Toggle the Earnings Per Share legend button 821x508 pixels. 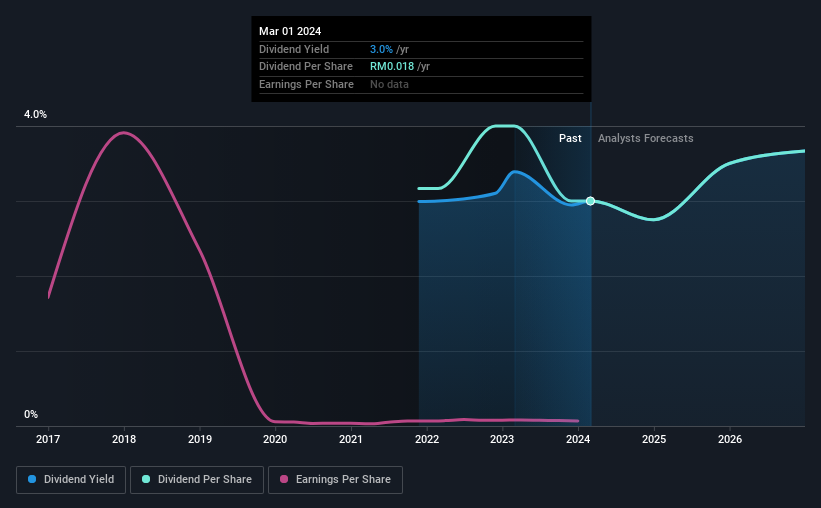pos(335,480)
